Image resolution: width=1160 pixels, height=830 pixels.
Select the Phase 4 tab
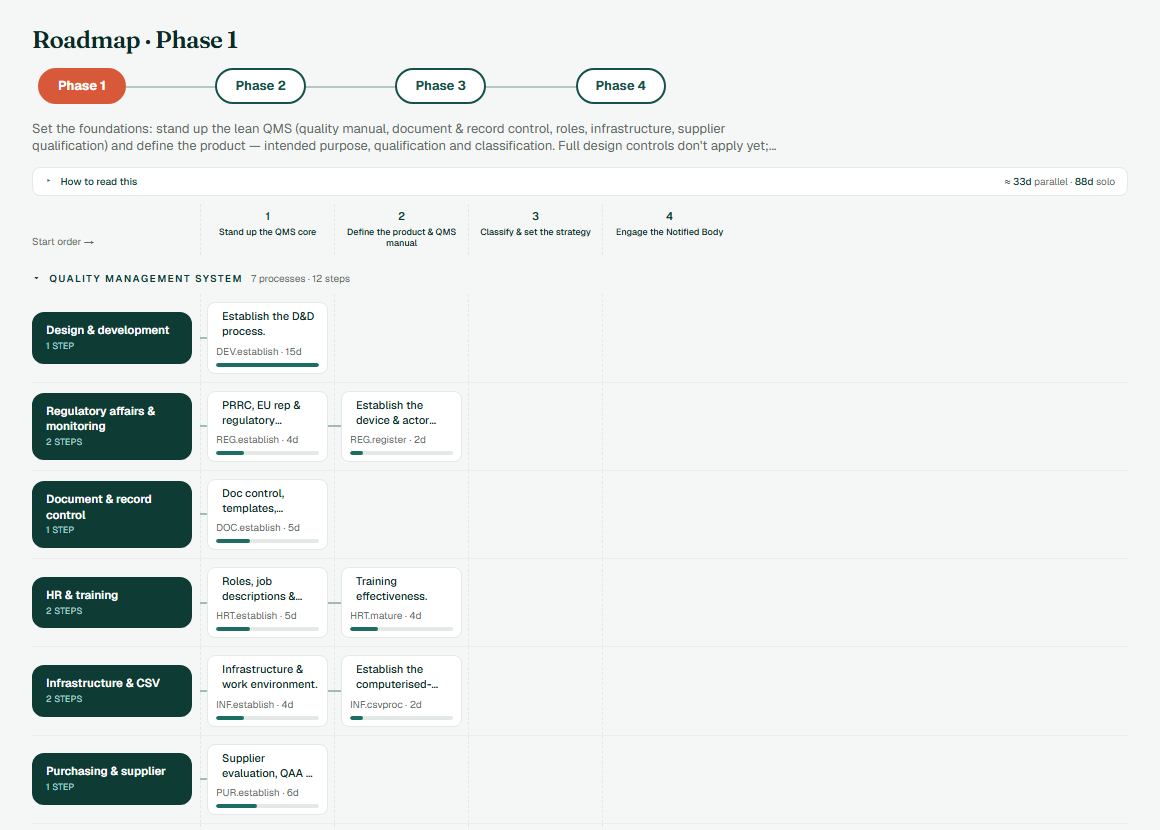(620, 86)
